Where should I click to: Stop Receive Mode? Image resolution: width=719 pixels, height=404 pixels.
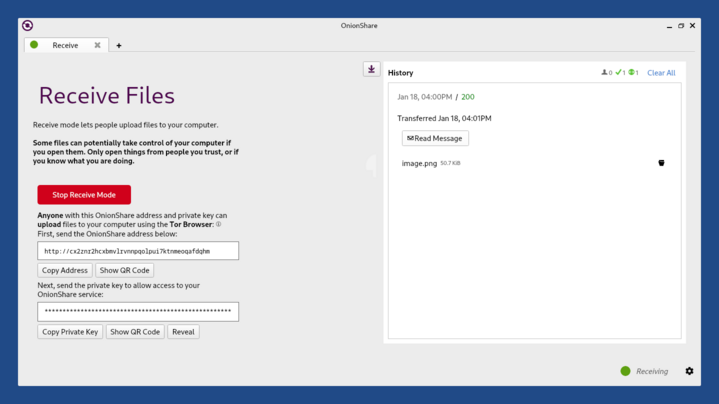[84, 195]
